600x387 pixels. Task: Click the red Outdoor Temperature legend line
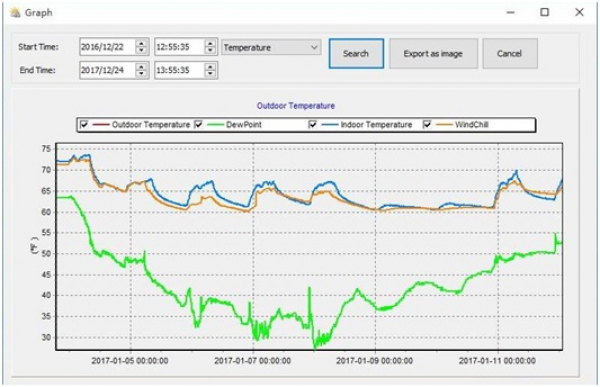click(101, 125)
